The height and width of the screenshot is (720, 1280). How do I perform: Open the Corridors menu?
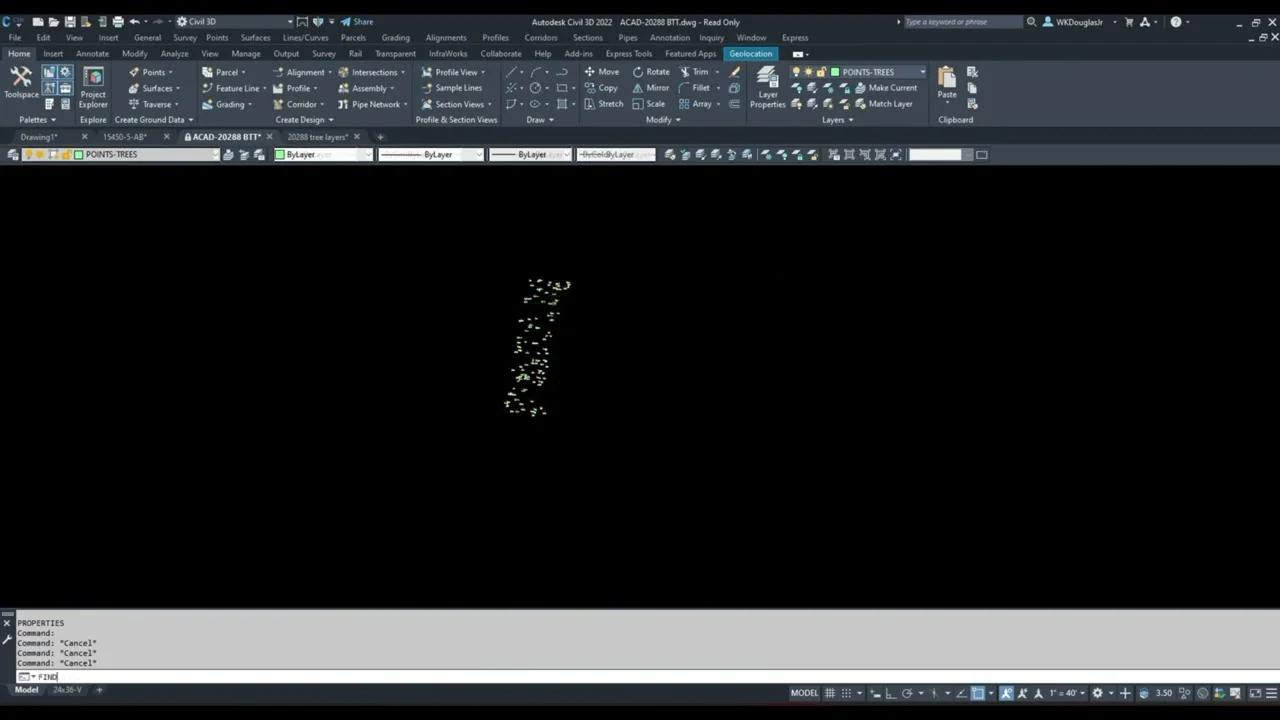point(541,38)
